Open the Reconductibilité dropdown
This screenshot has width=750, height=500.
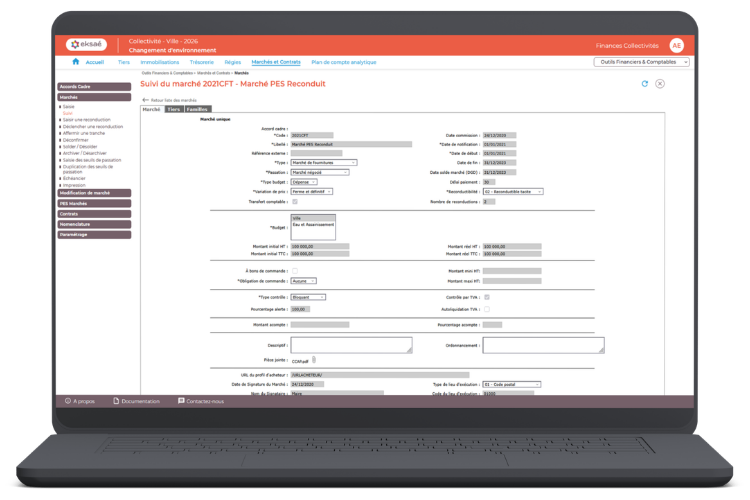pyautogui.click(x=513, y=191)
